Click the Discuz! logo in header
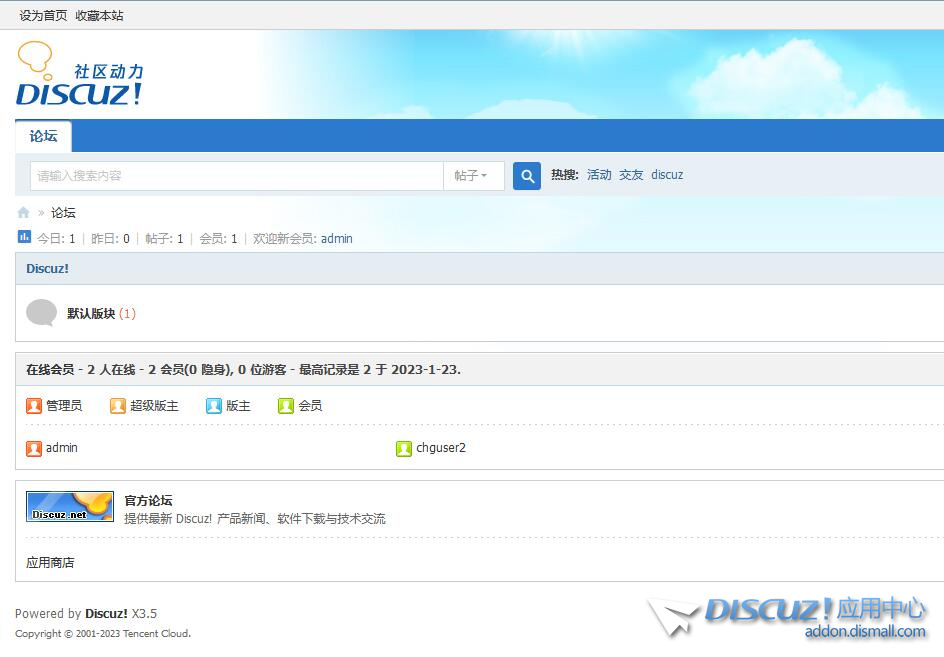944x657 pixels. (80, 75)
